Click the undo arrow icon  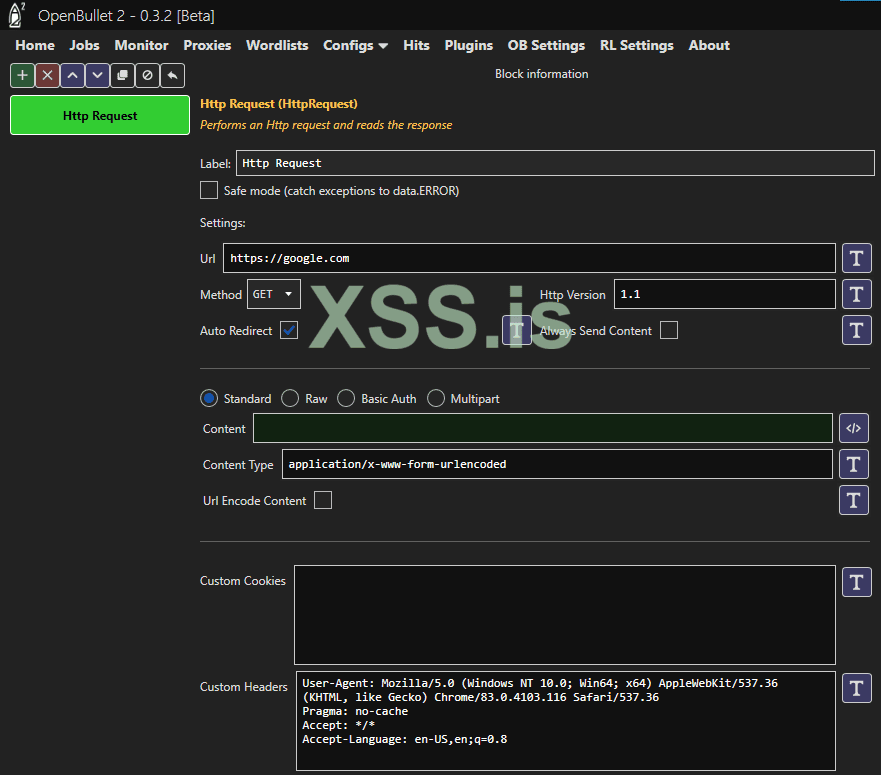click(x=172, y=75)
